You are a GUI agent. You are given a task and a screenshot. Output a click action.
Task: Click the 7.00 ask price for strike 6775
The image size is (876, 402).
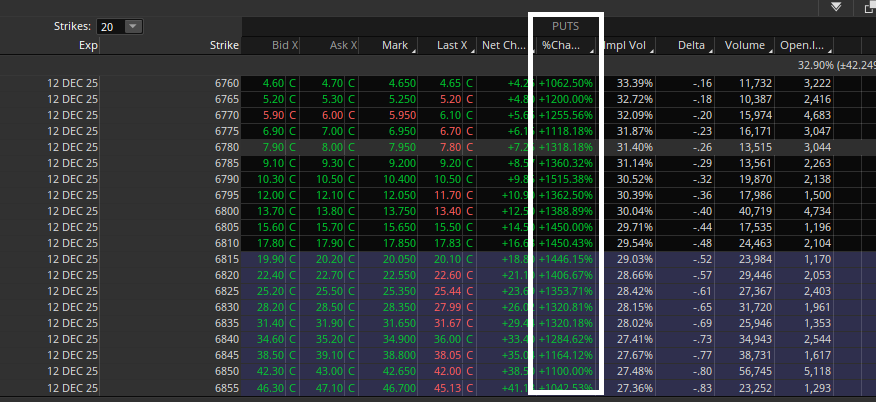(332, 132)
